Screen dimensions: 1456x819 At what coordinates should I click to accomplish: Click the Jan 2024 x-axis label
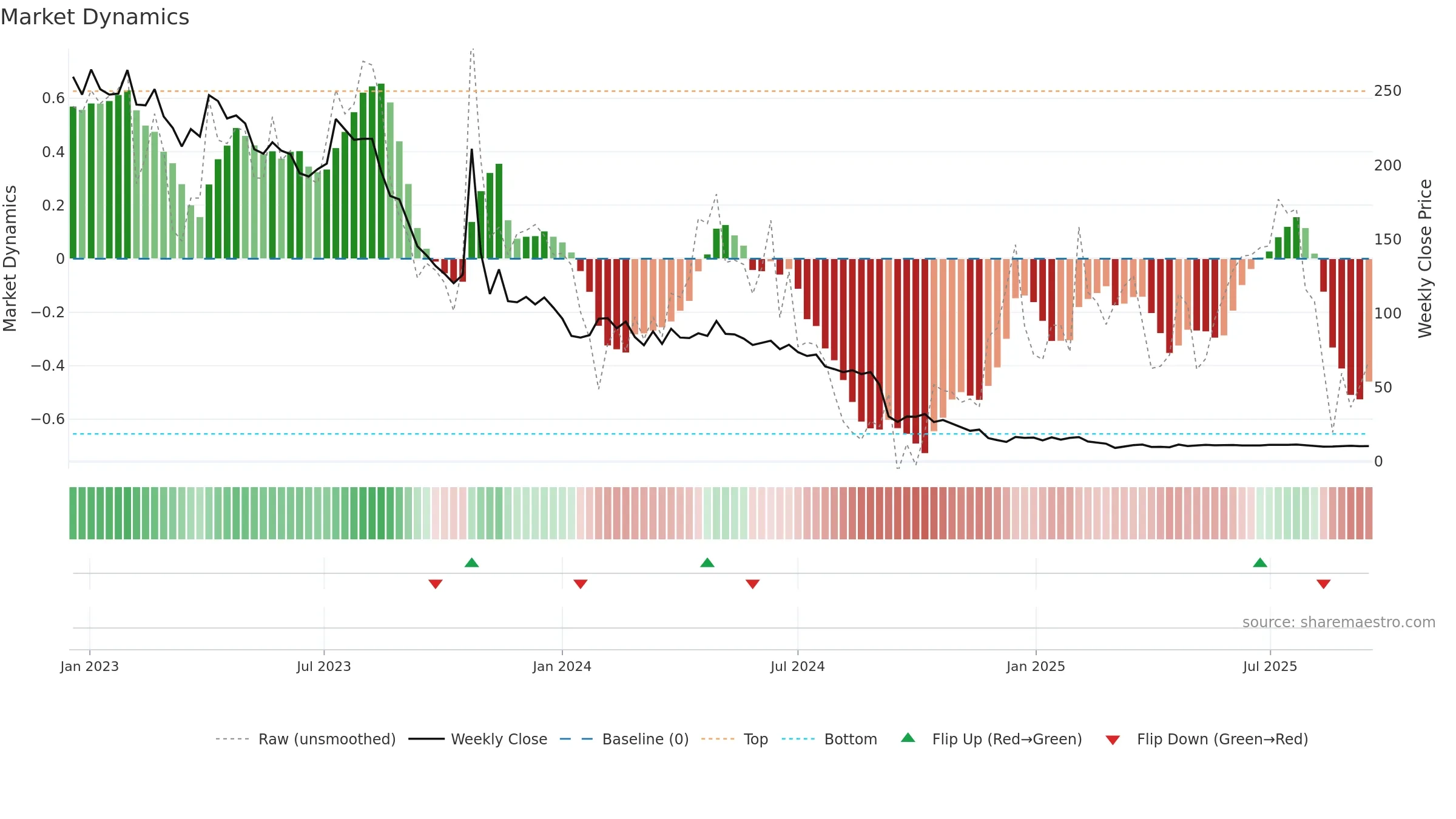pyautogui.click(x=562, y=666)
